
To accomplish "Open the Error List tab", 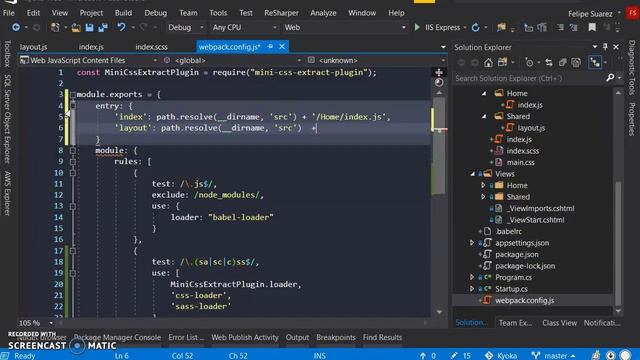I will click(x=186, y=337).
